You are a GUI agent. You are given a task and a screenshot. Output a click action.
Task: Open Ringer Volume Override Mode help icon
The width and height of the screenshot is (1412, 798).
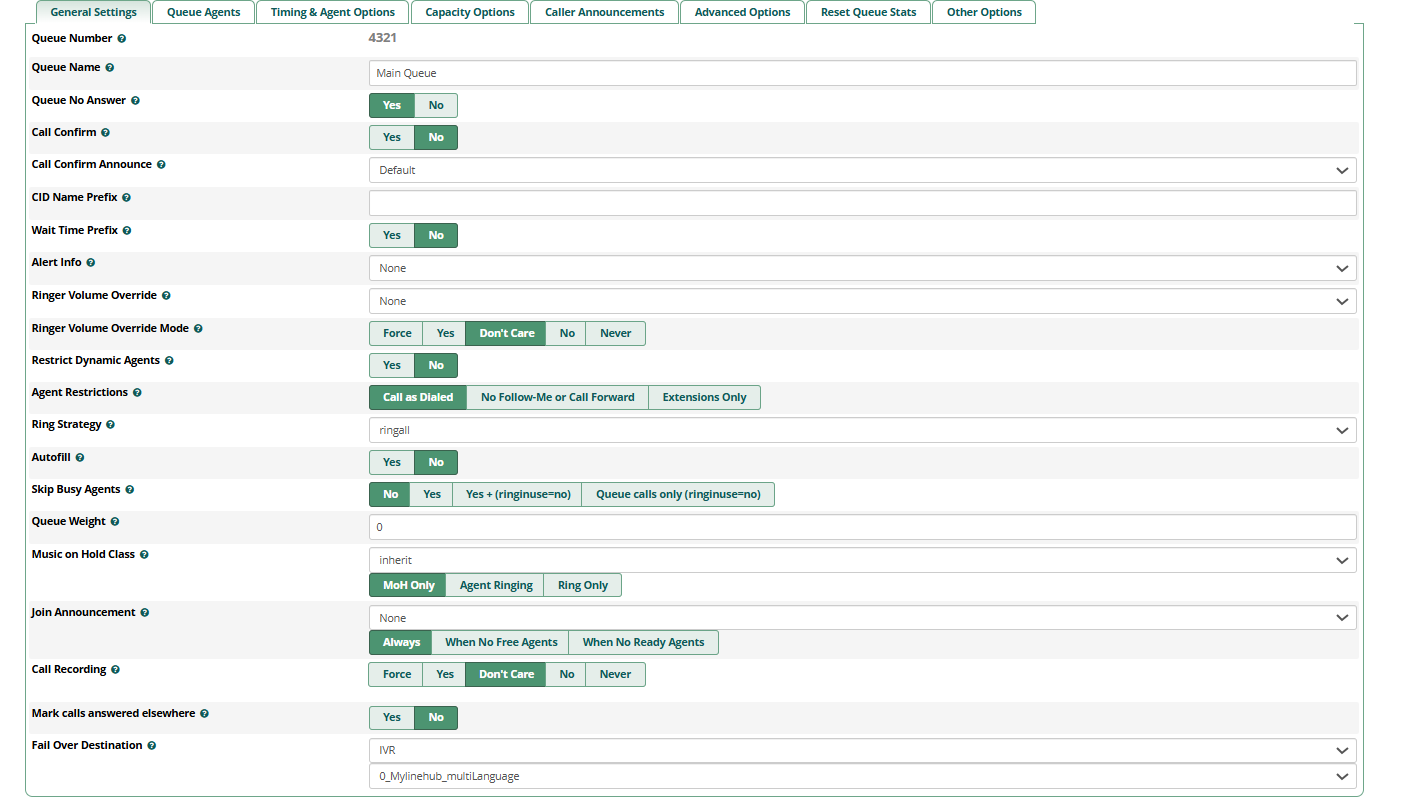198,329
